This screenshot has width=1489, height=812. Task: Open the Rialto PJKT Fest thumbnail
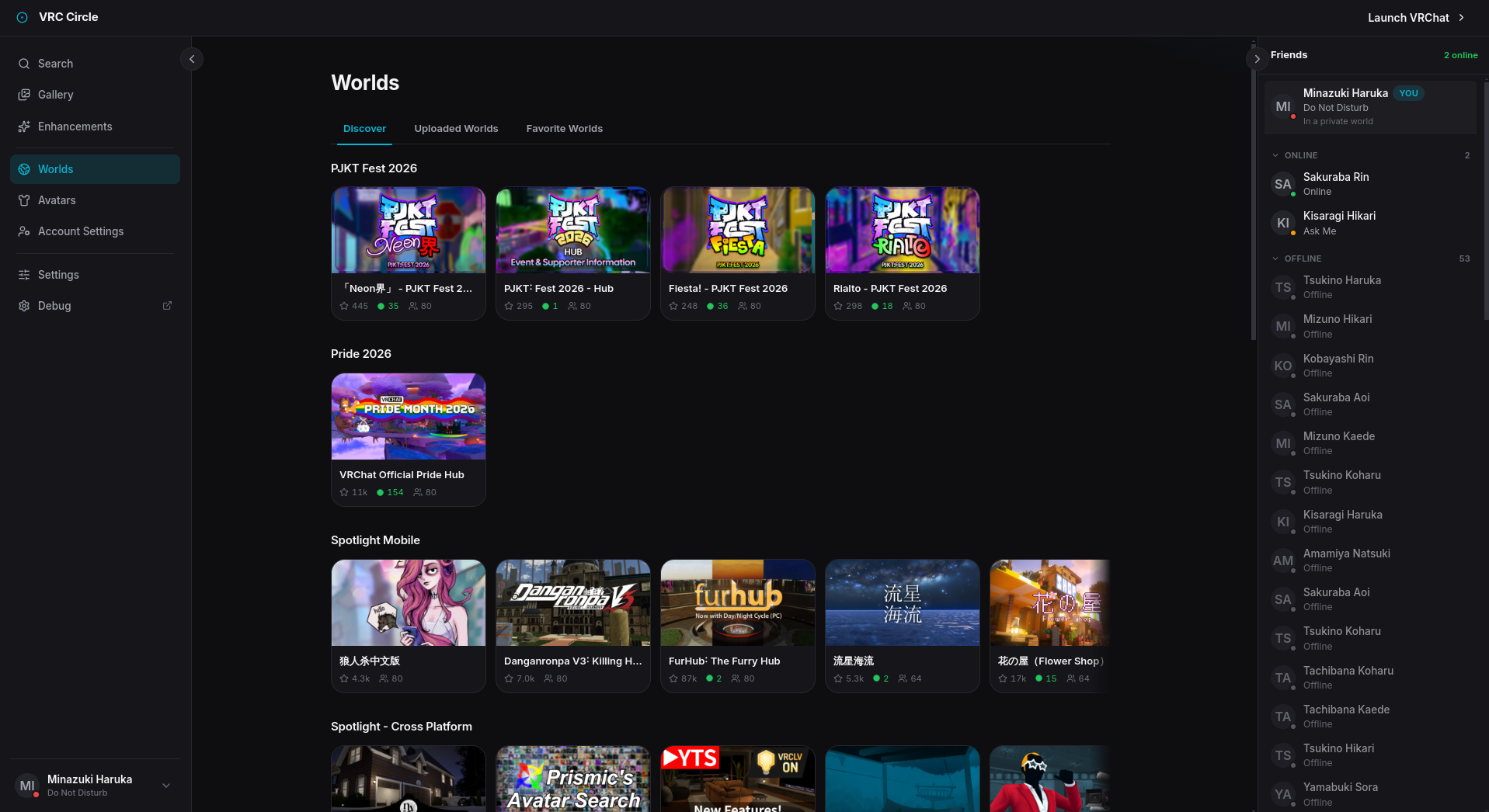[x=903, y=230]
